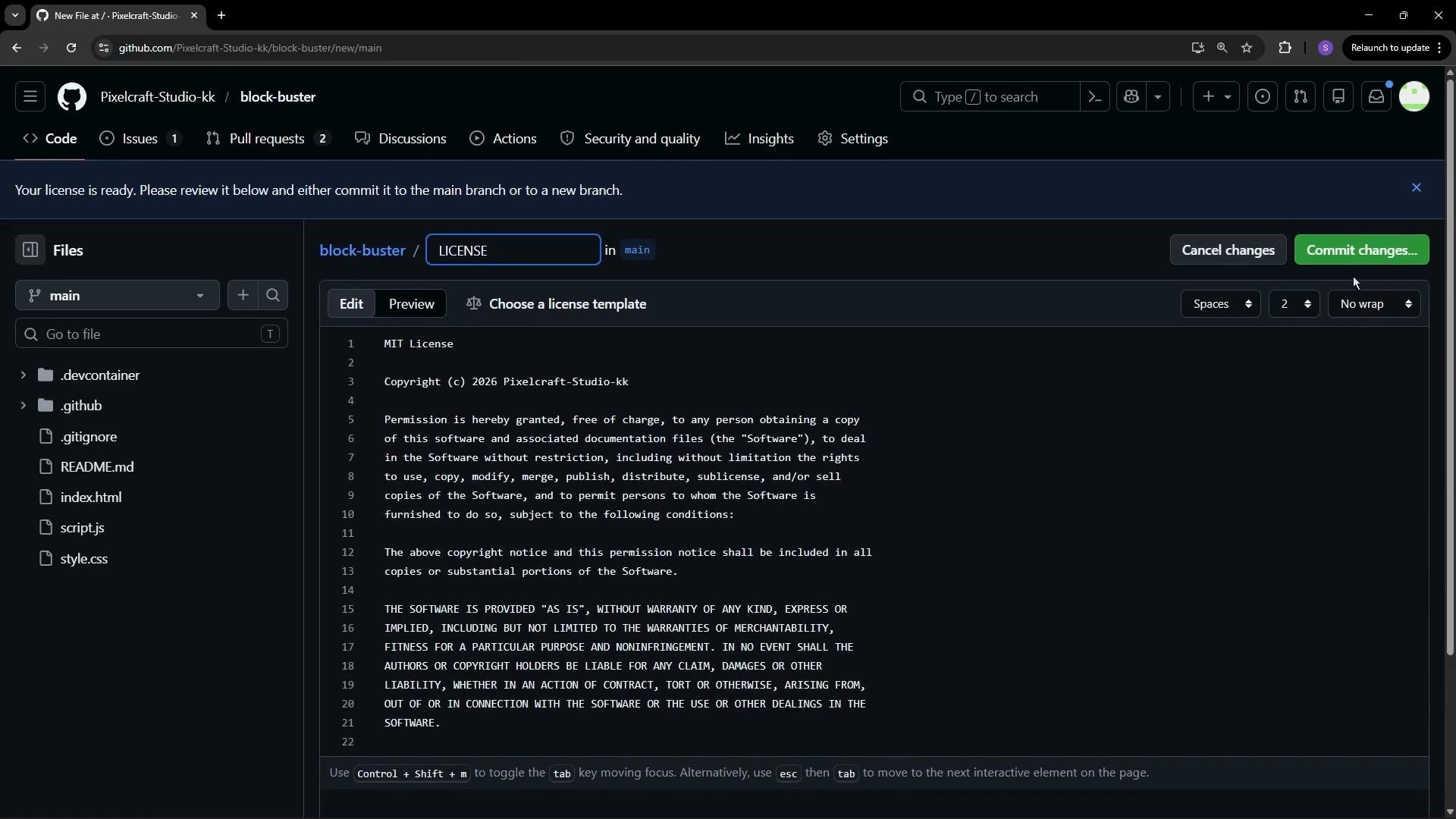Edit the LICENSE file name field
This screenshot has height=819, width=1456.
513,250
